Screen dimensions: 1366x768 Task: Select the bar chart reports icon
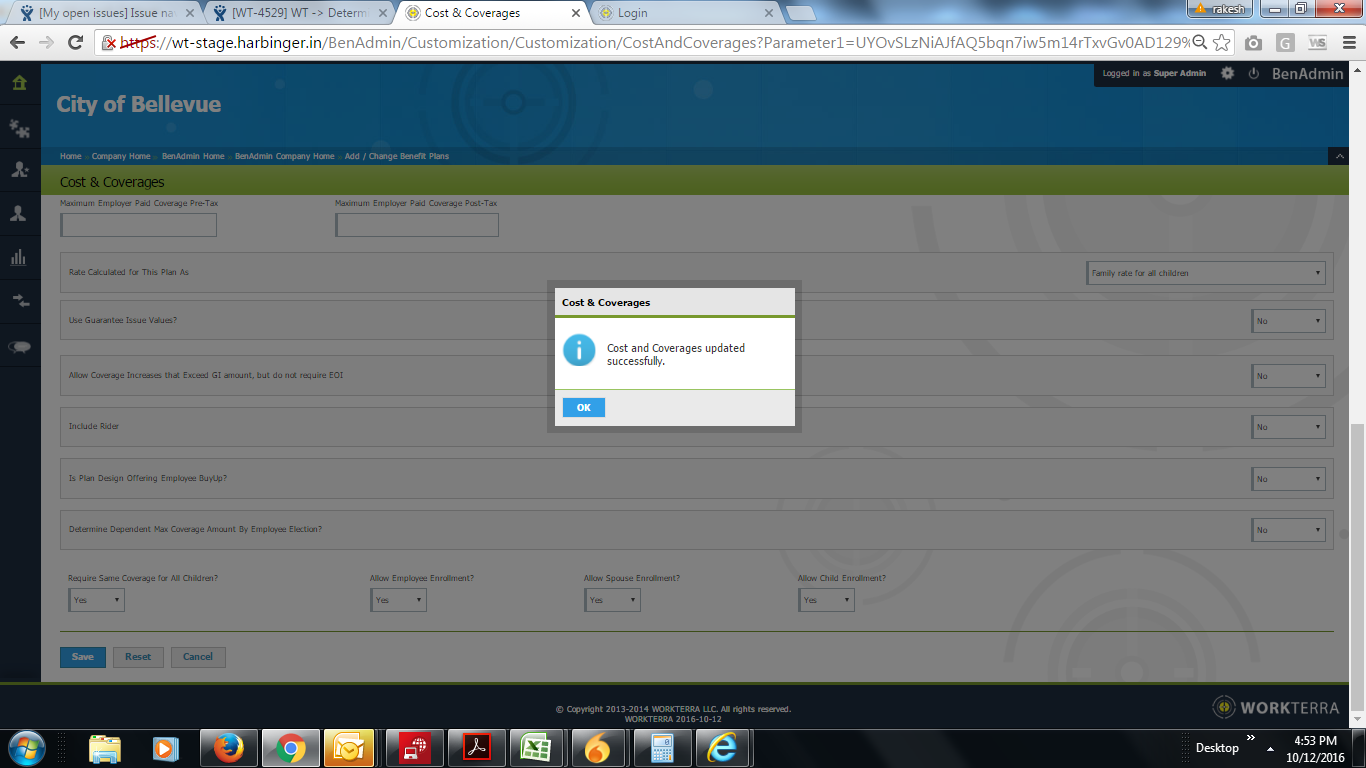19,257
